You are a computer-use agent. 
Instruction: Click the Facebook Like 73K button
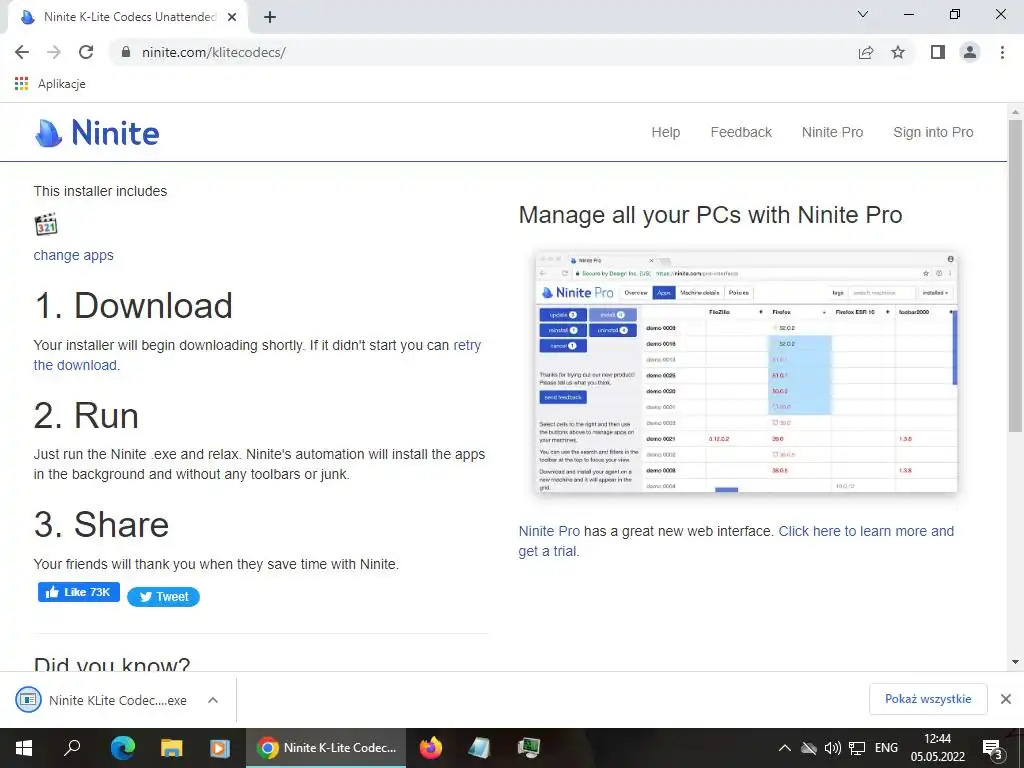(78, 592)
